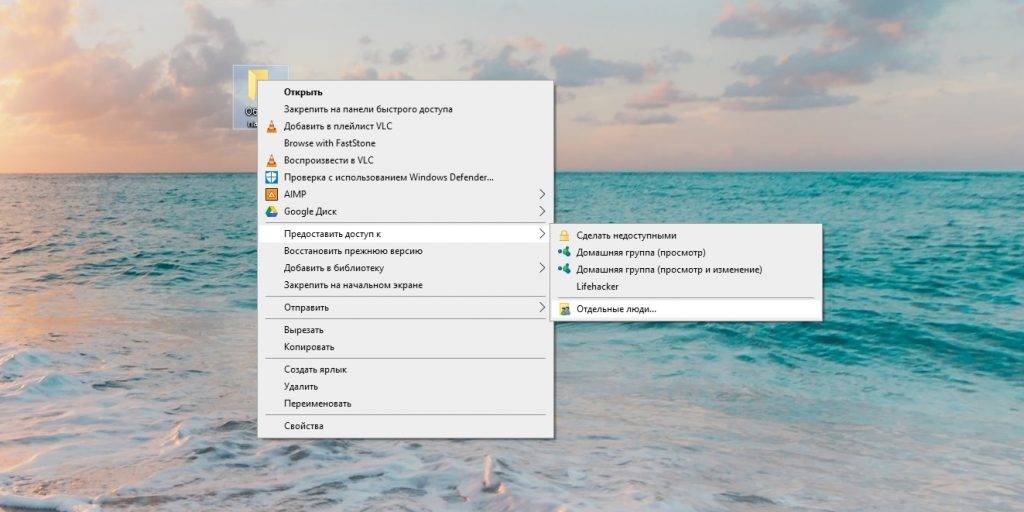The height and width of the screenshot is (512, 1024).
Task: Click the VLC cone icon beside Добавить в плейлист VLC
Action: click(x=270, y=126)
